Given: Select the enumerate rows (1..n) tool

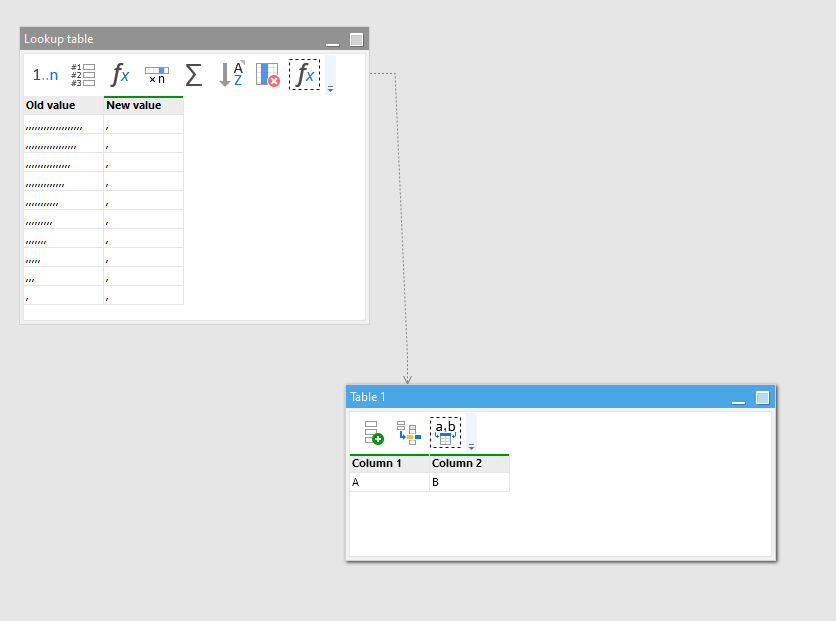Looking at the screenshot, I should point(44,74).
